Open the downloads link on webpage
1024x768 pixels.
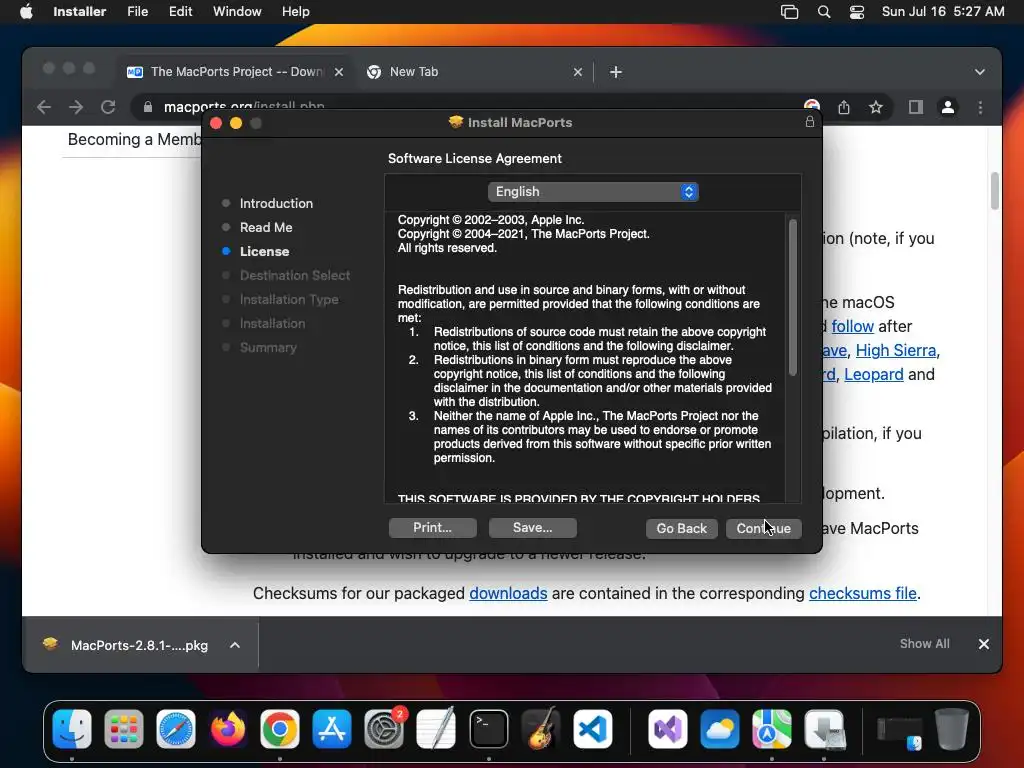(508, 593)
